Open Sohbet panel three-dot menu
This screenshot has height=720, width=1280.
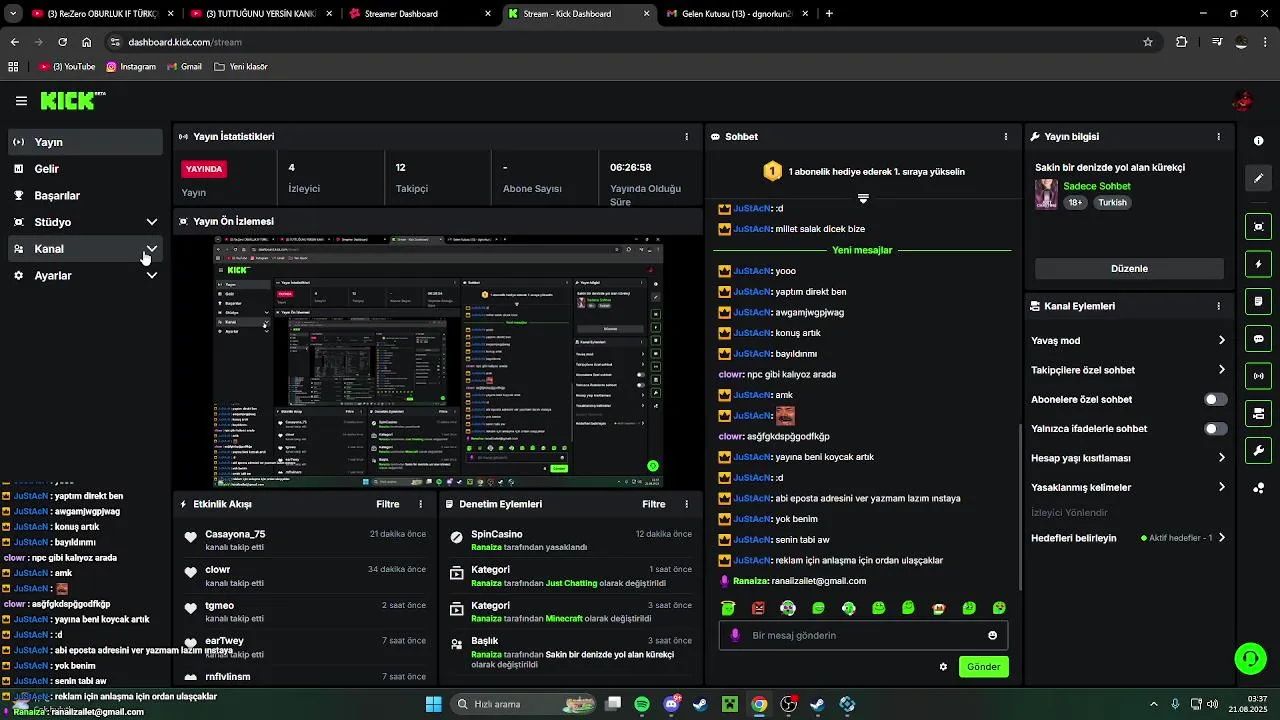[1006, 136]
